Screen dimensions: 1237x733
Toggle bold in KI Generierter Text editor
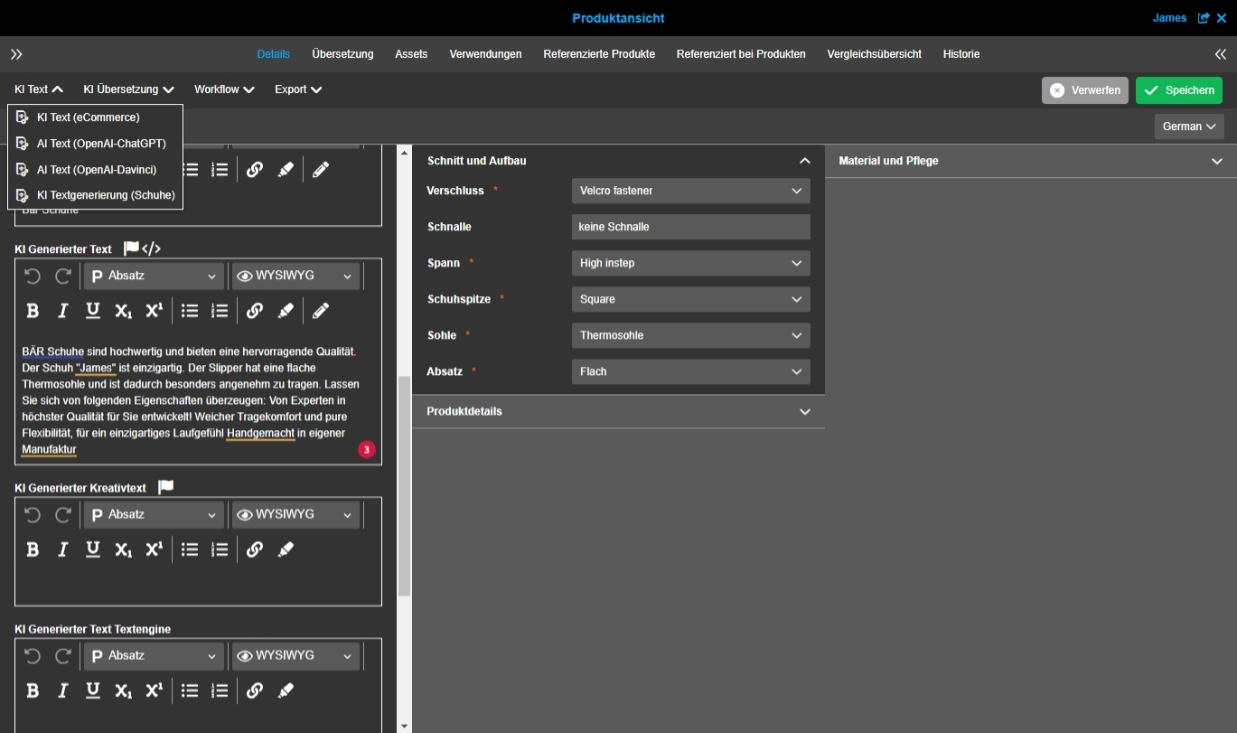(x=33, y=311)
